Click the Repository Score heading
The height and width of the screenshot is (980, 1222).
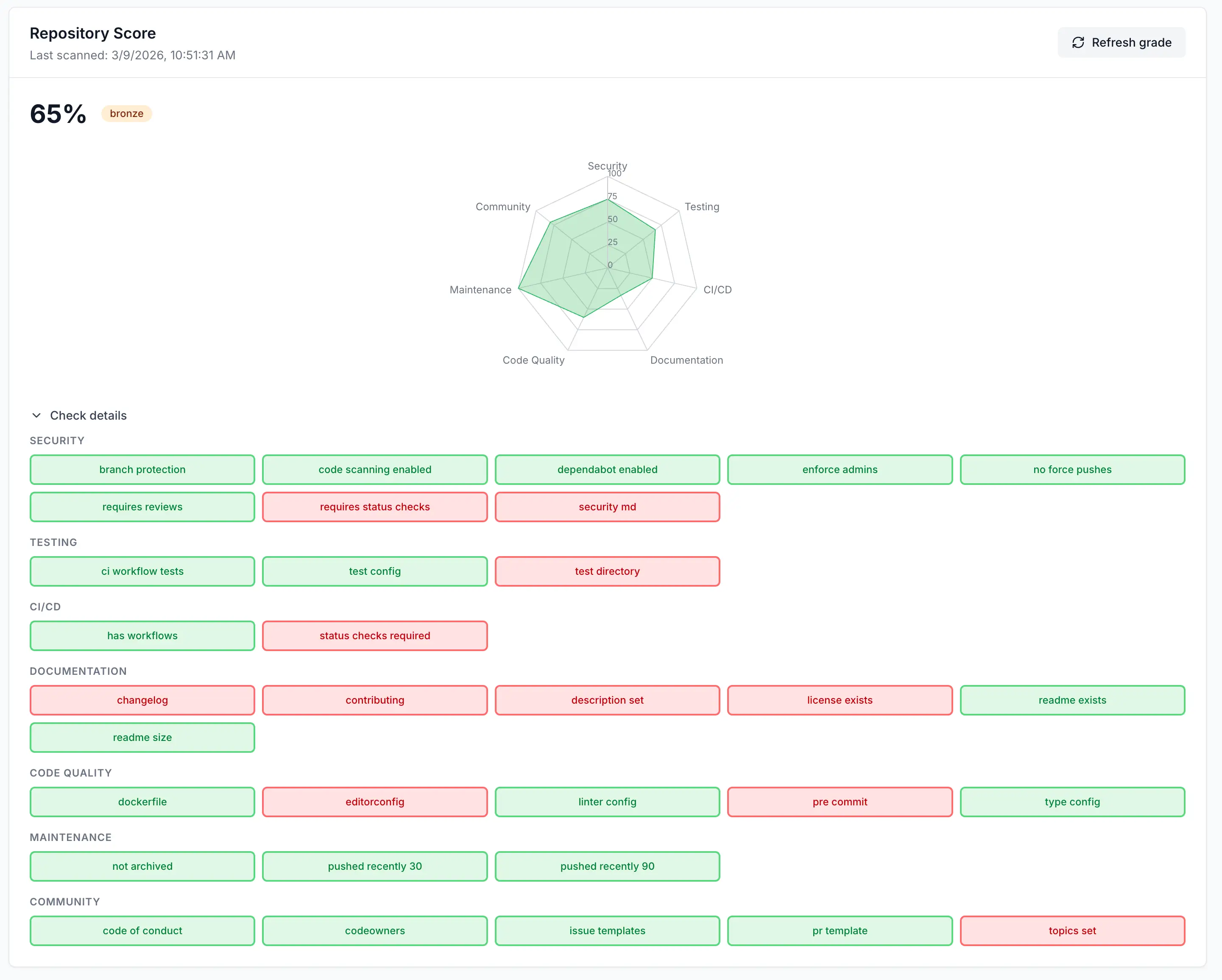[92, 33]
